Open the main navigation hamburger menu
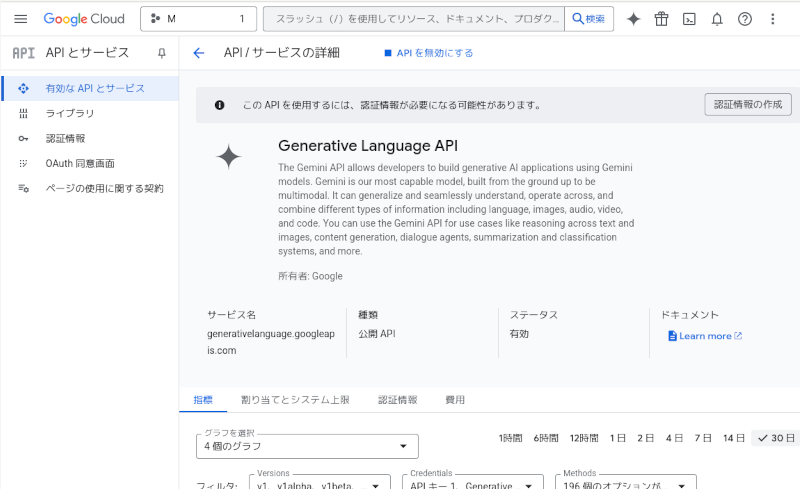This screenshot has height=489, width=800. pyautogui.click(x=20, y=19)
